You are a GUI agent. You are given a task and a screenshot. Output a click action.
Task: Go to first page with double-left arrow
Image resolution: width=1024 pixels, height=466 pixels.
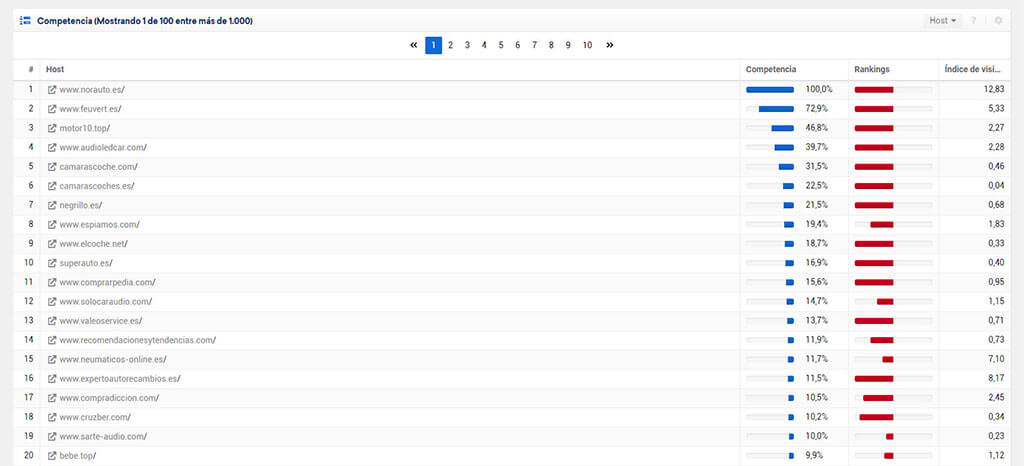pyautogui.click(x=413, y=45)
